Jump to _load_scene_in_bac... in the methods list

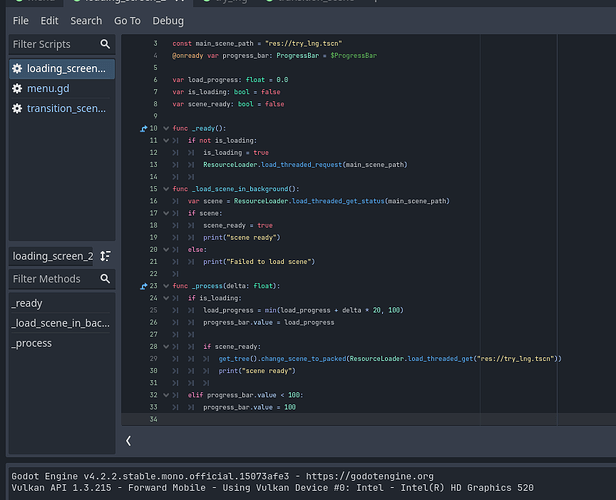[x=60, y=323]
